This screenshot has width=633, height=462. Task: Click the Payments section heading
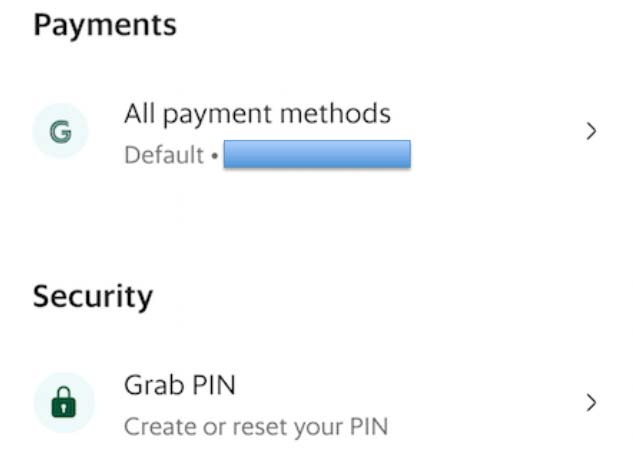[105, 25]
